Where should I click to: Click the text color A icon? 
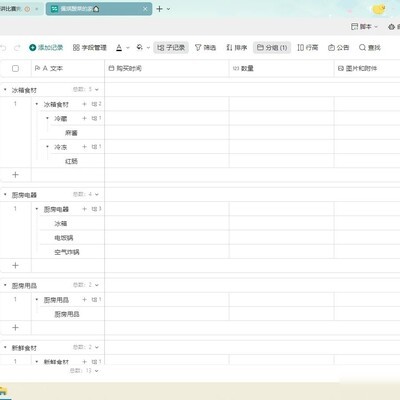coord(119,48)
